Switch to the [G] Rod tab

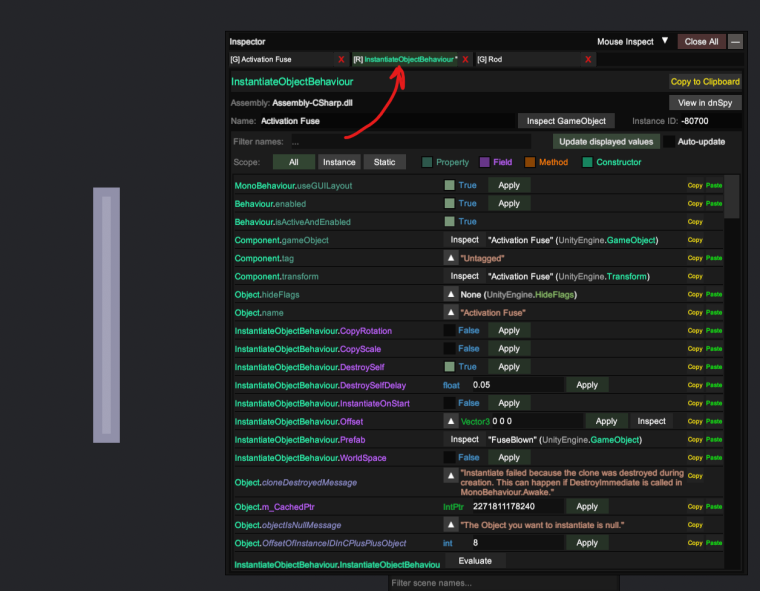[x=528, y=60]
